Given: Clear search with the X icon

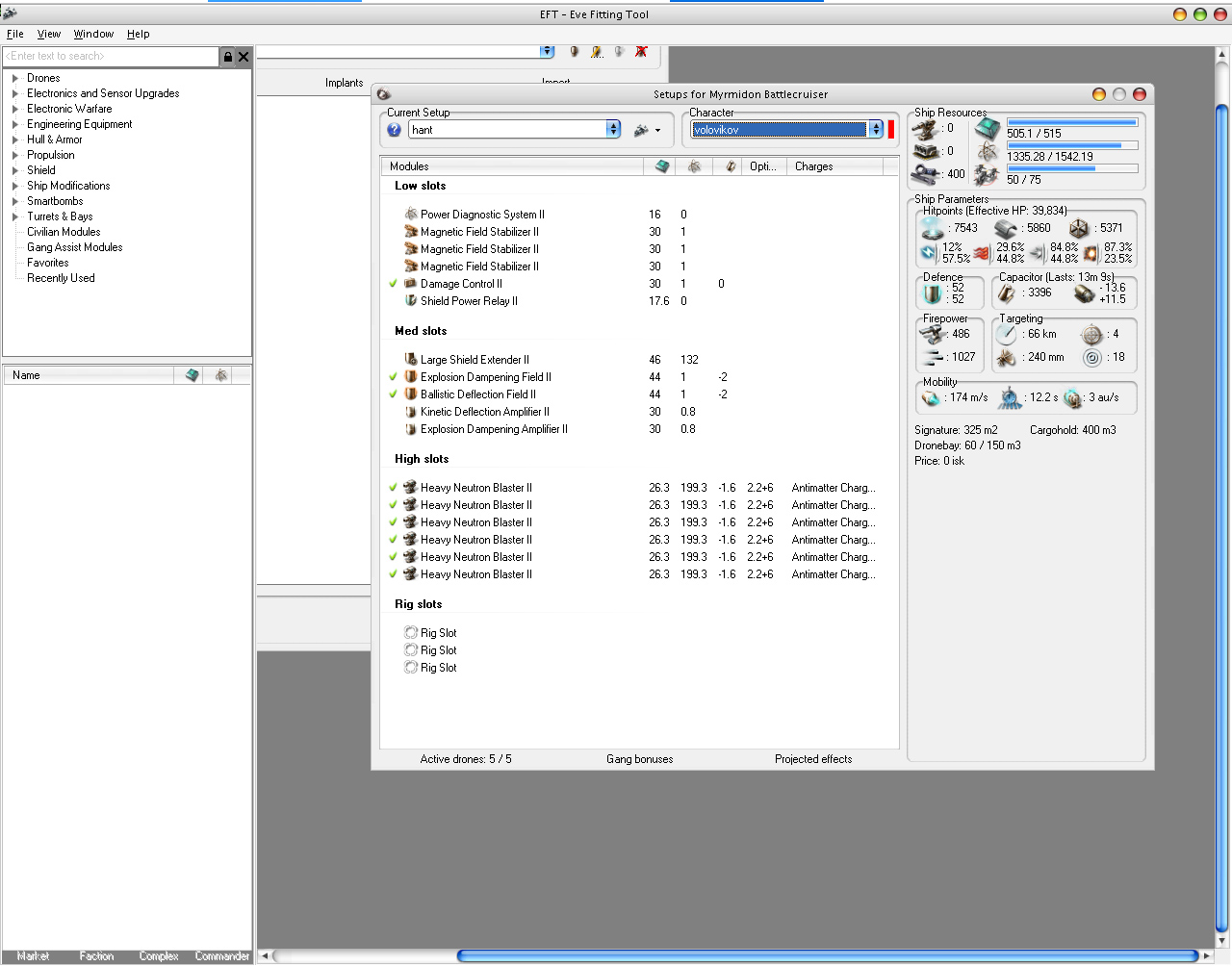Looking at the screenshot, I should (x=244, y=57).
